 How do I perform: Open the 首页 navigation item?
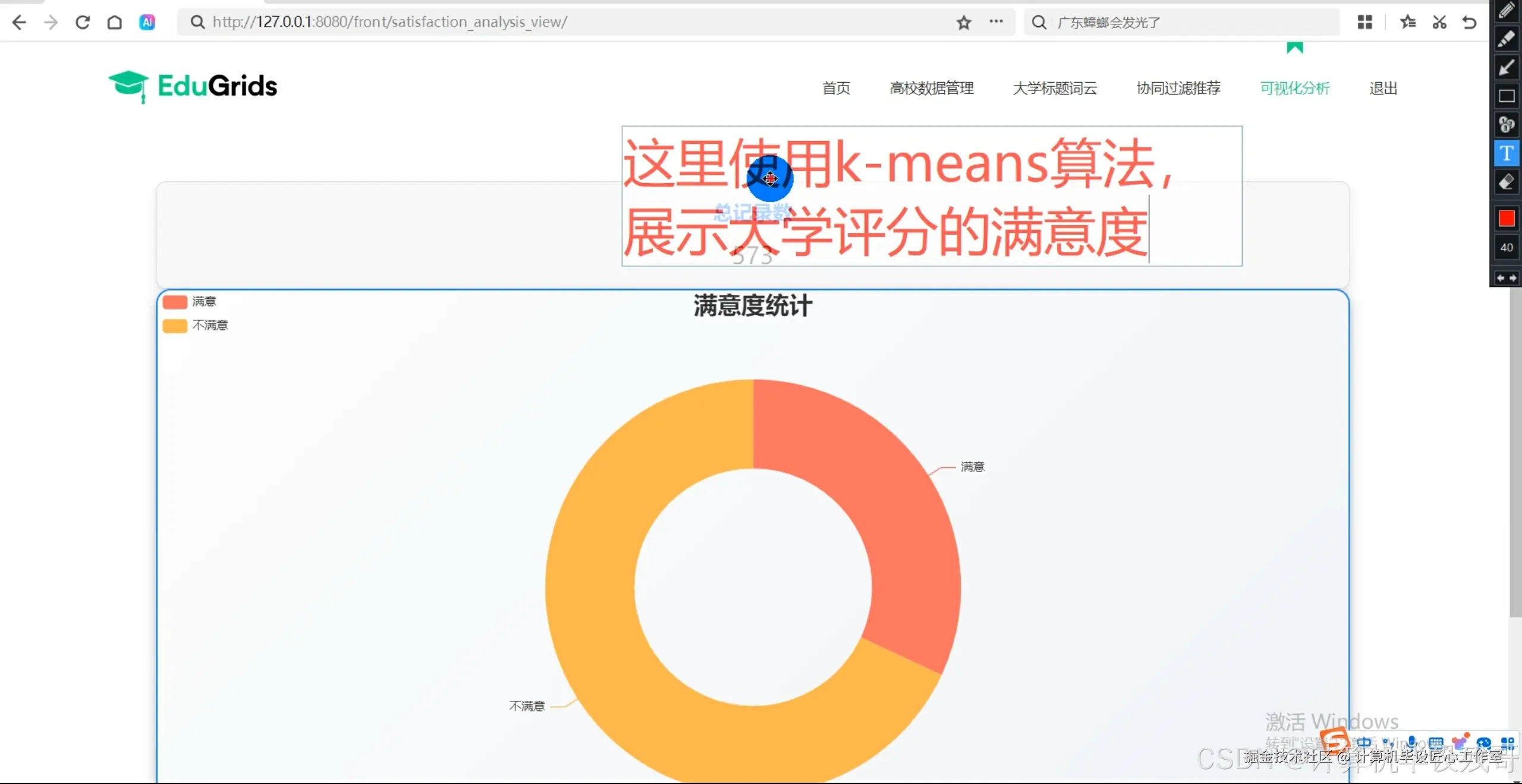(x=836, y=89)
